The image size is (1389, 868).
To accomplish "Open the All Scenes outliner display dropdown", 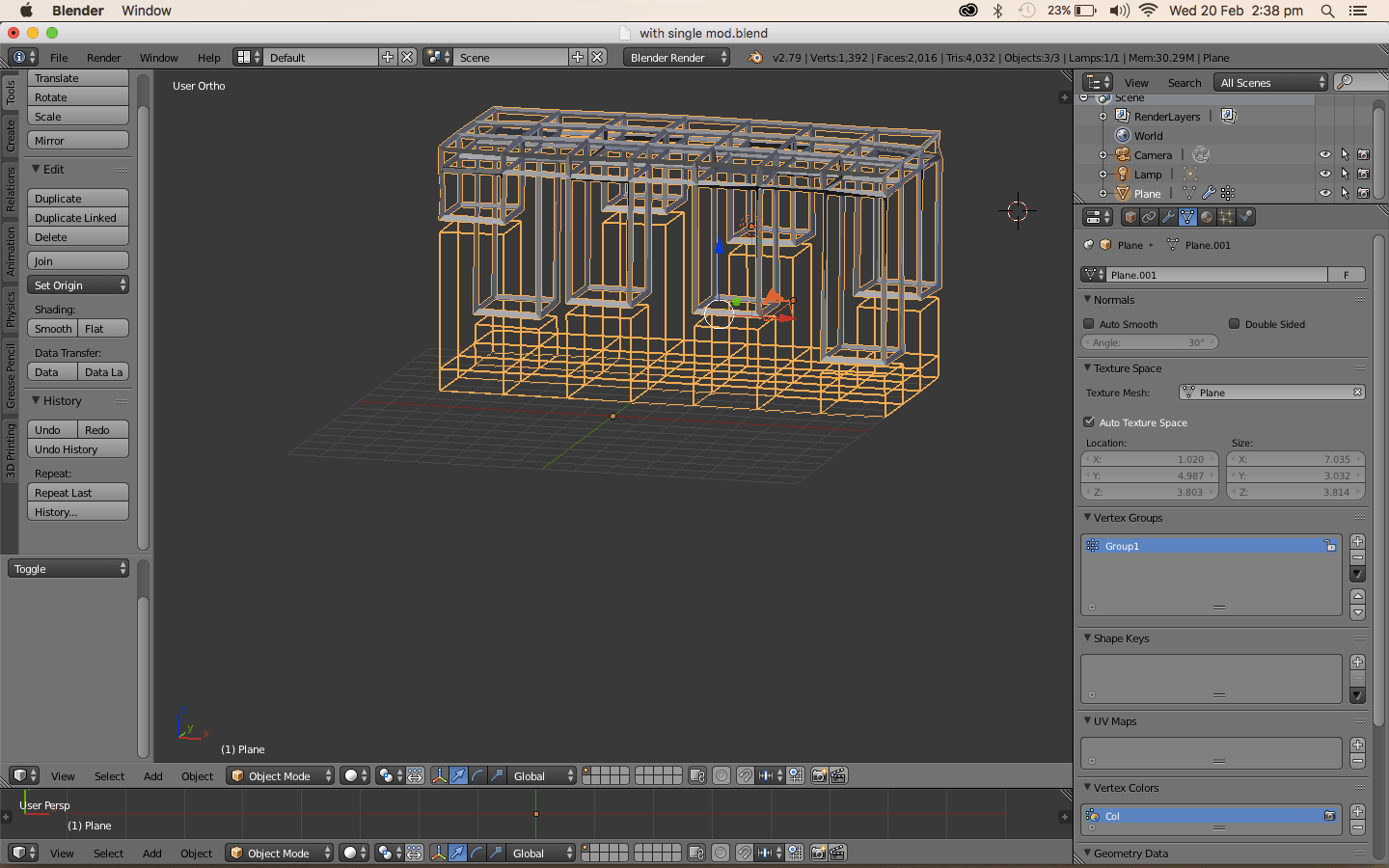I will pos(1271,82).
